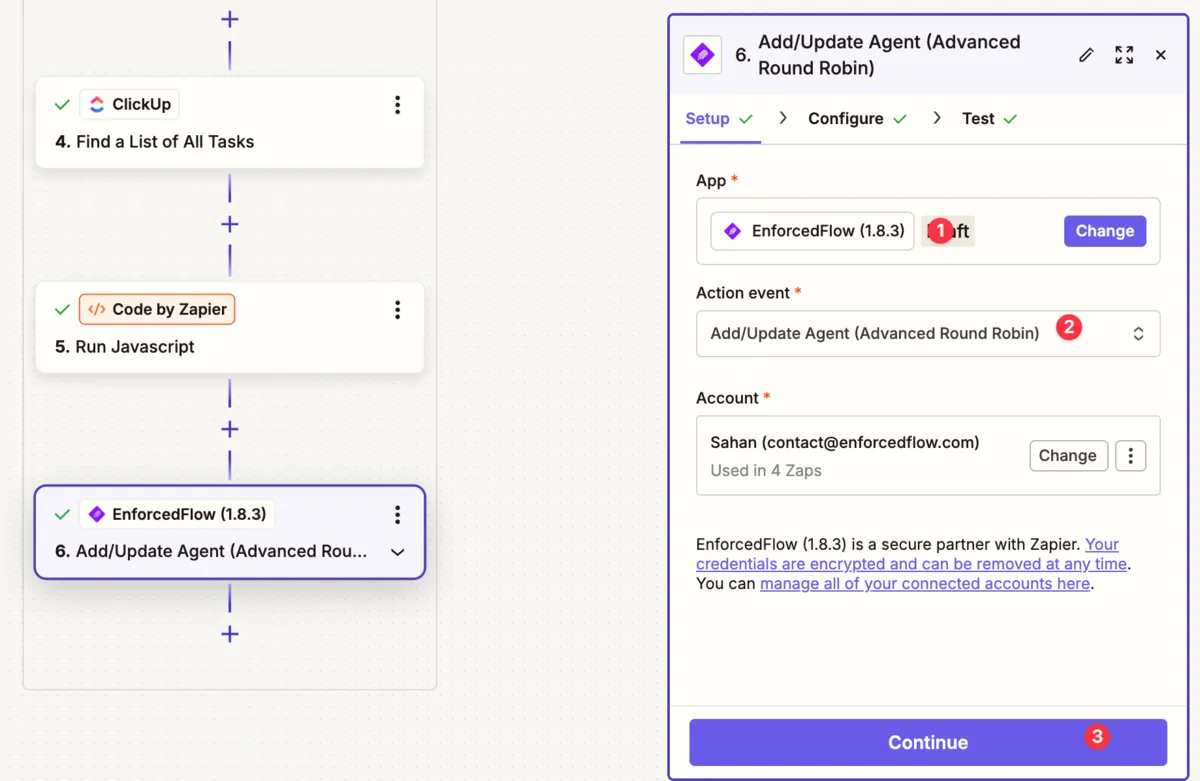Add a step with the plus icon below step 6
The width and height of the screenshot is (1200, 781).
pyautogui.click(x=229, y=634)
